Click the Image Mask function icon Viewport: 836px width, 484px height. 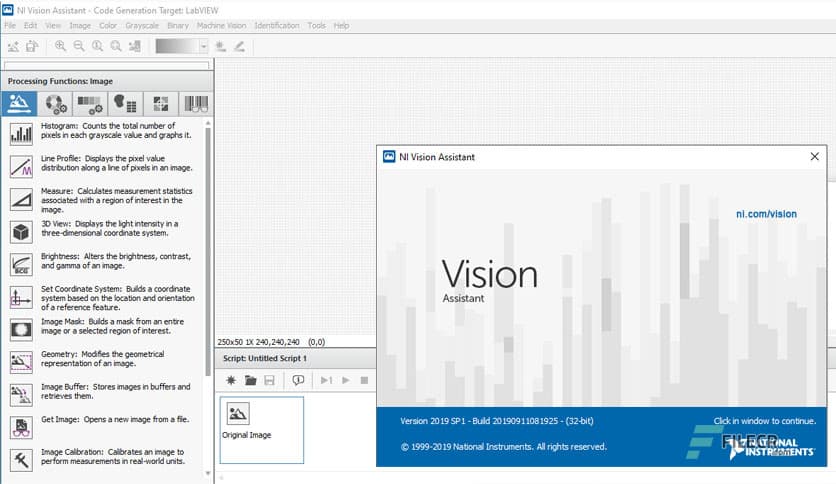(21, 329)
